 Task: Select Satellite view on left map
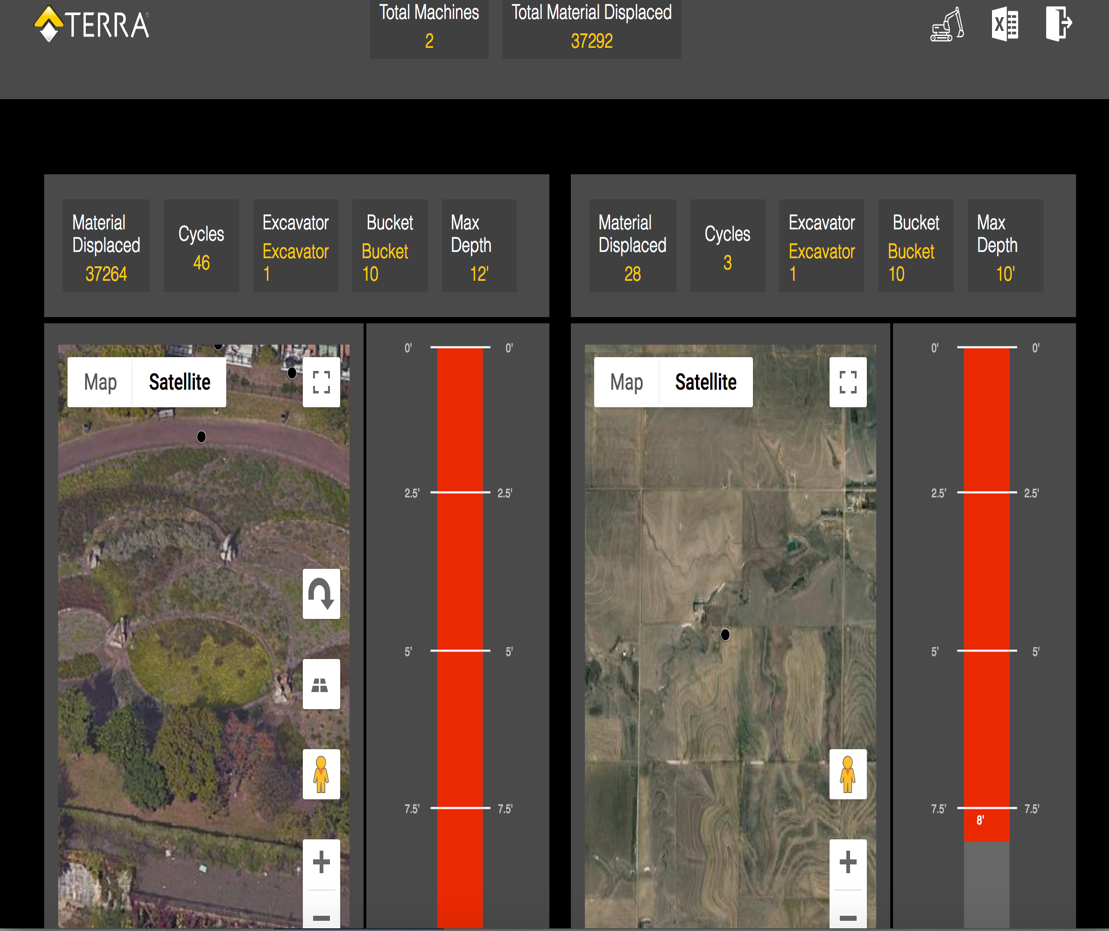click(x=180, y=382)
